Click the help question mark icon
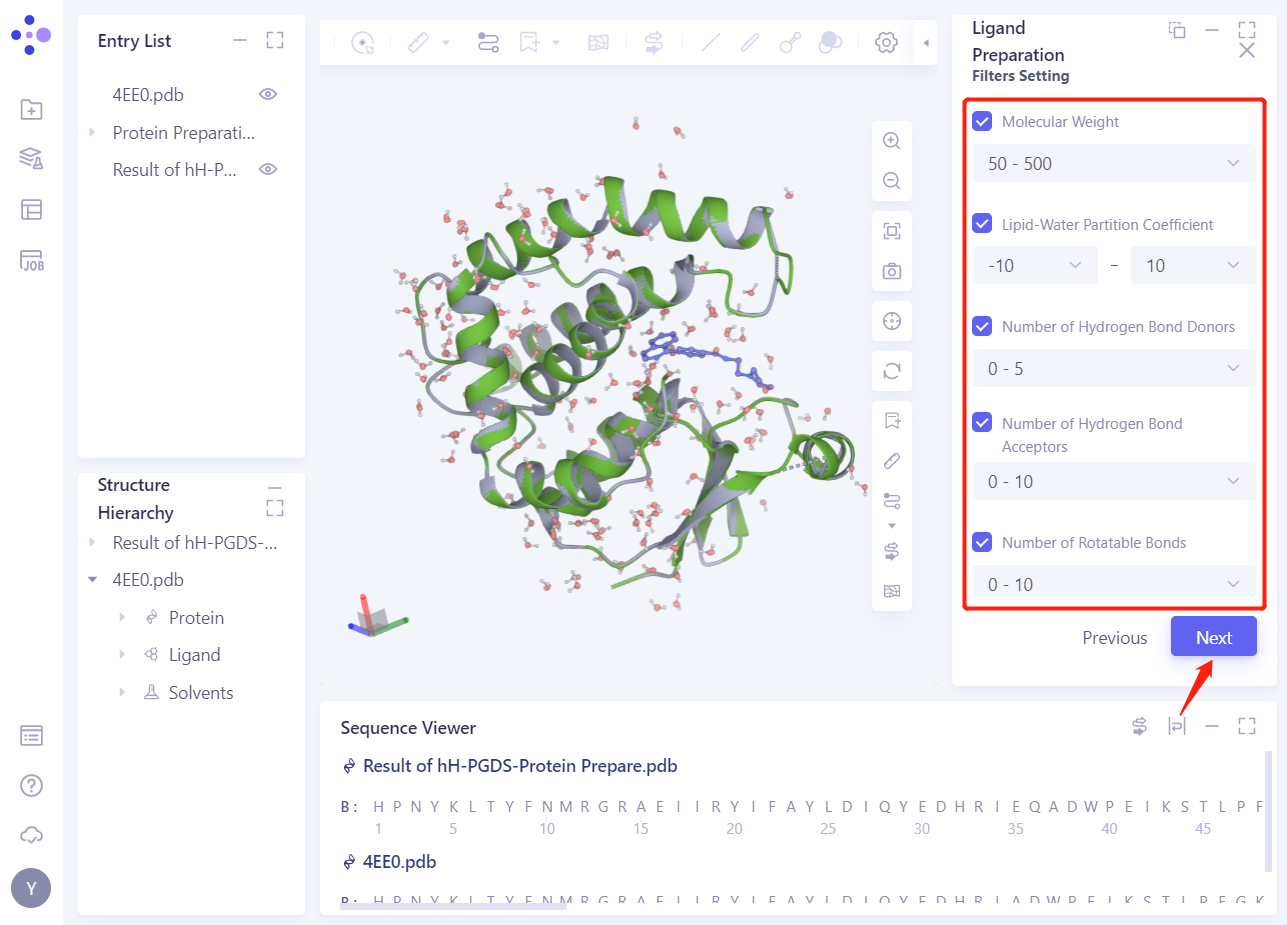Viewport: 1287px width, 925px height. (x=31, y=785)
